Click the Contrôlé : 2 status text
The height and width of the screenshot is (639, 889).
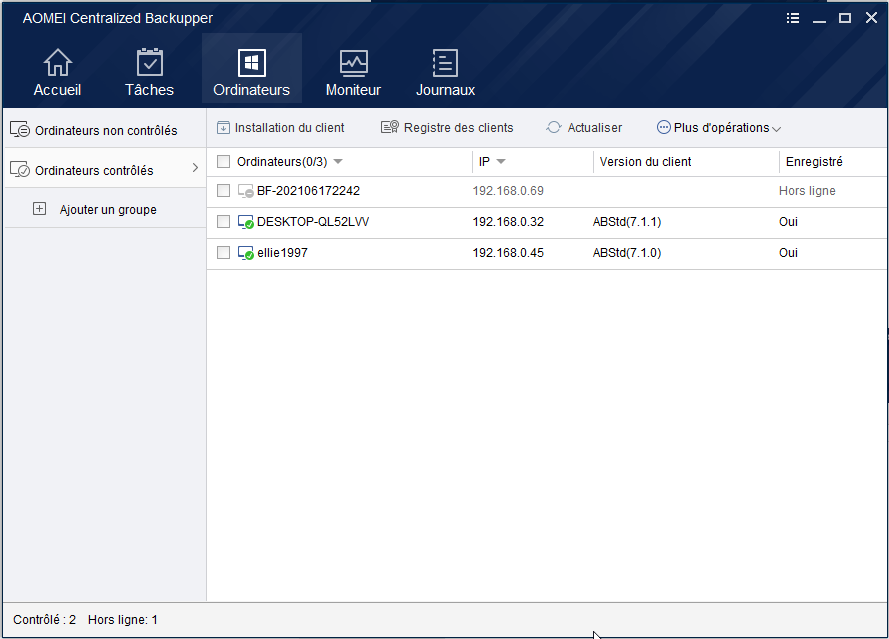pyautogui.click(x=44, y=620)
